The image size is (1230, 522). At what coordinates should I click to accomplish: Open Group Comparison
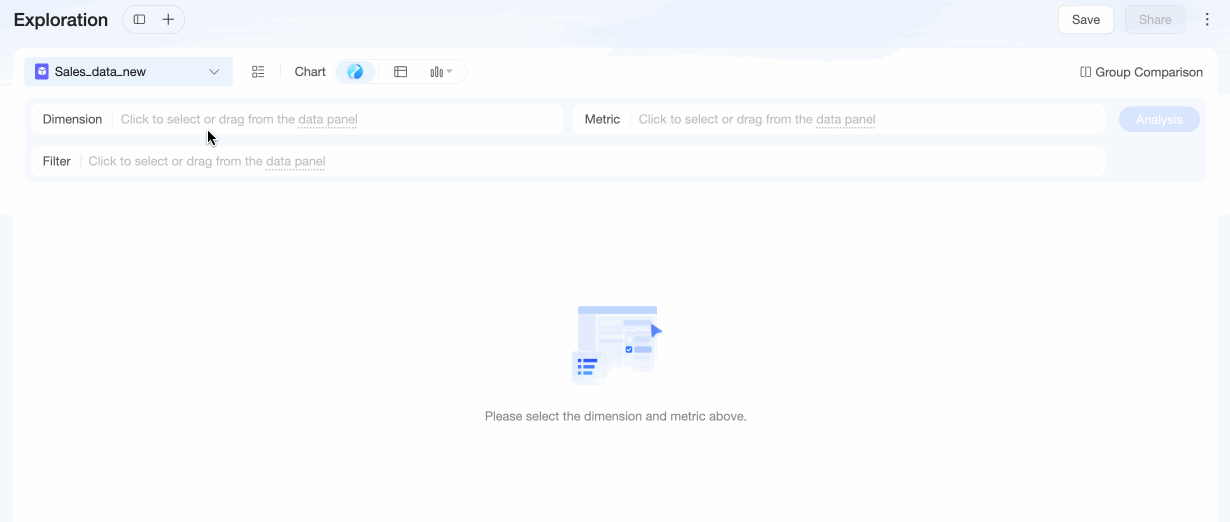(x=1141, y=72)
